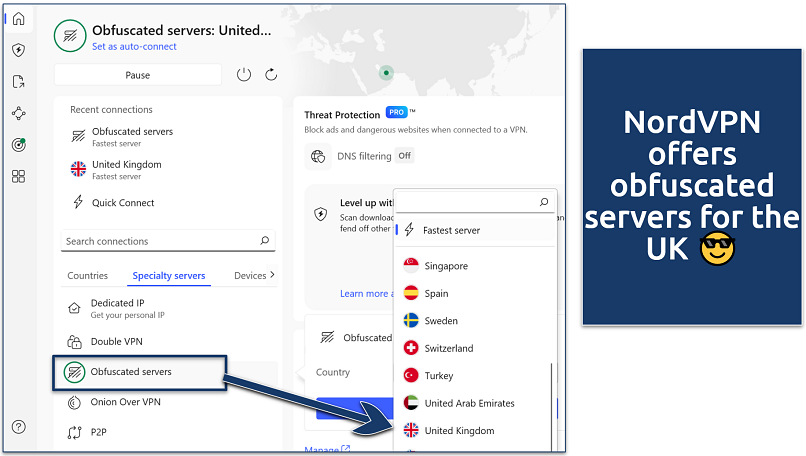The width and height of the screenshot is (806, 456).
Task: Open the help question mark icon
Action: tap(18, 427)
